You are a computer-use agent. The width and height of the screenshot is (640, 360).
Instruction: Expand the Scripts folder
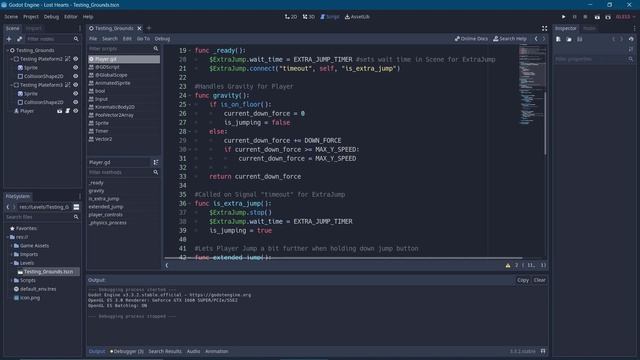click(11, 280)
